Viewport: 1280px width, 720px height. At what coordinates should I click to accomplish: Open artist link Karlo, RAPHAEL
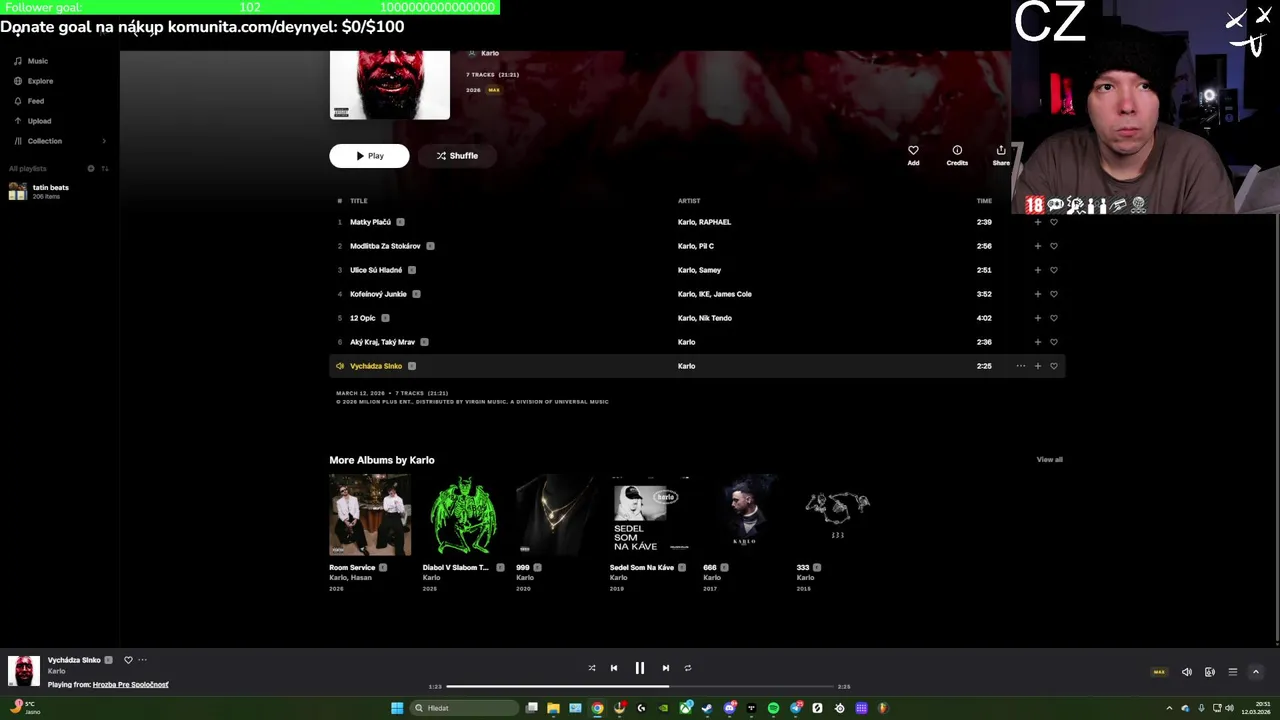(704, 222)
